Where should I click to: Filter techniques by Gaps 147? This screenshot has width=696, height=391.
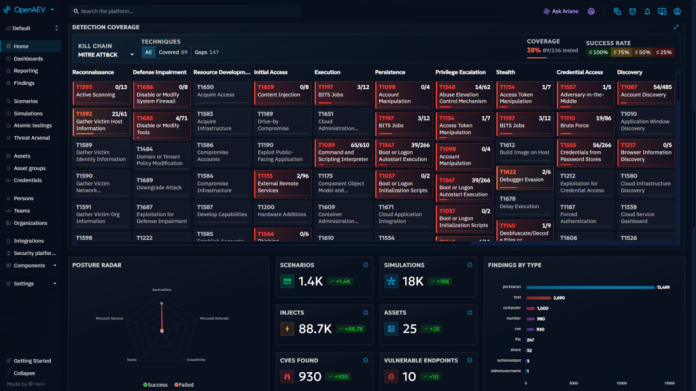click(x=206, y=52)
